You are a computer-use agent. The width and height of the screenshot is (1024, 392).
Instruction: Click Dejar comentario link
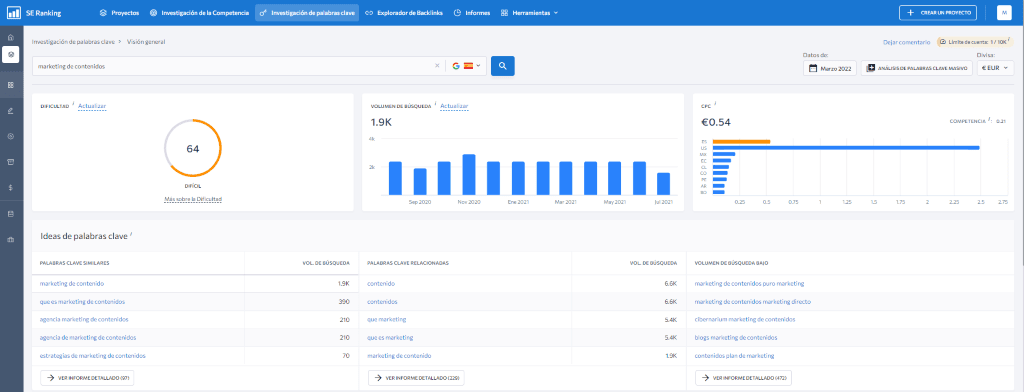tap(906, 42)
